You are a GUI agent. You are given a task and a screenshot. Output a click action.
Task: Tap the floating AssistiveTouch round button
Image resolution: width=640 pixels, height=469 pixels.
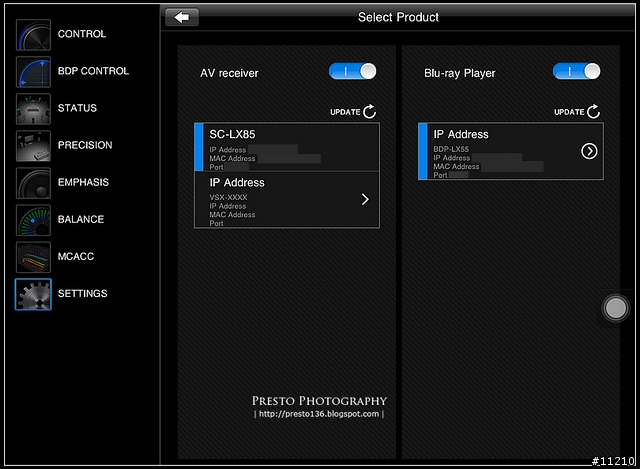(616, 308)
